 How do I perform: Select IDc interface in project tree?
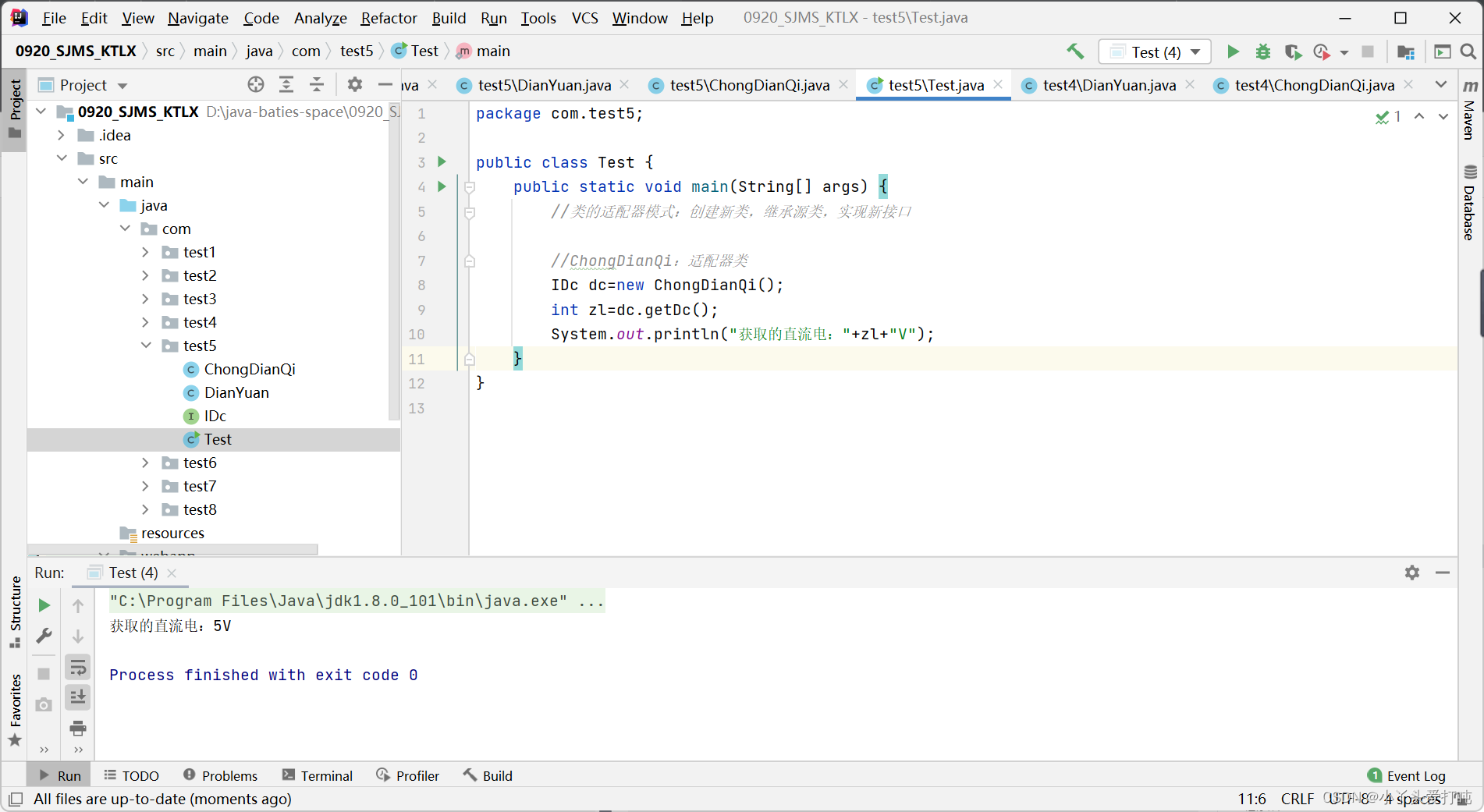tap(215, 417)
